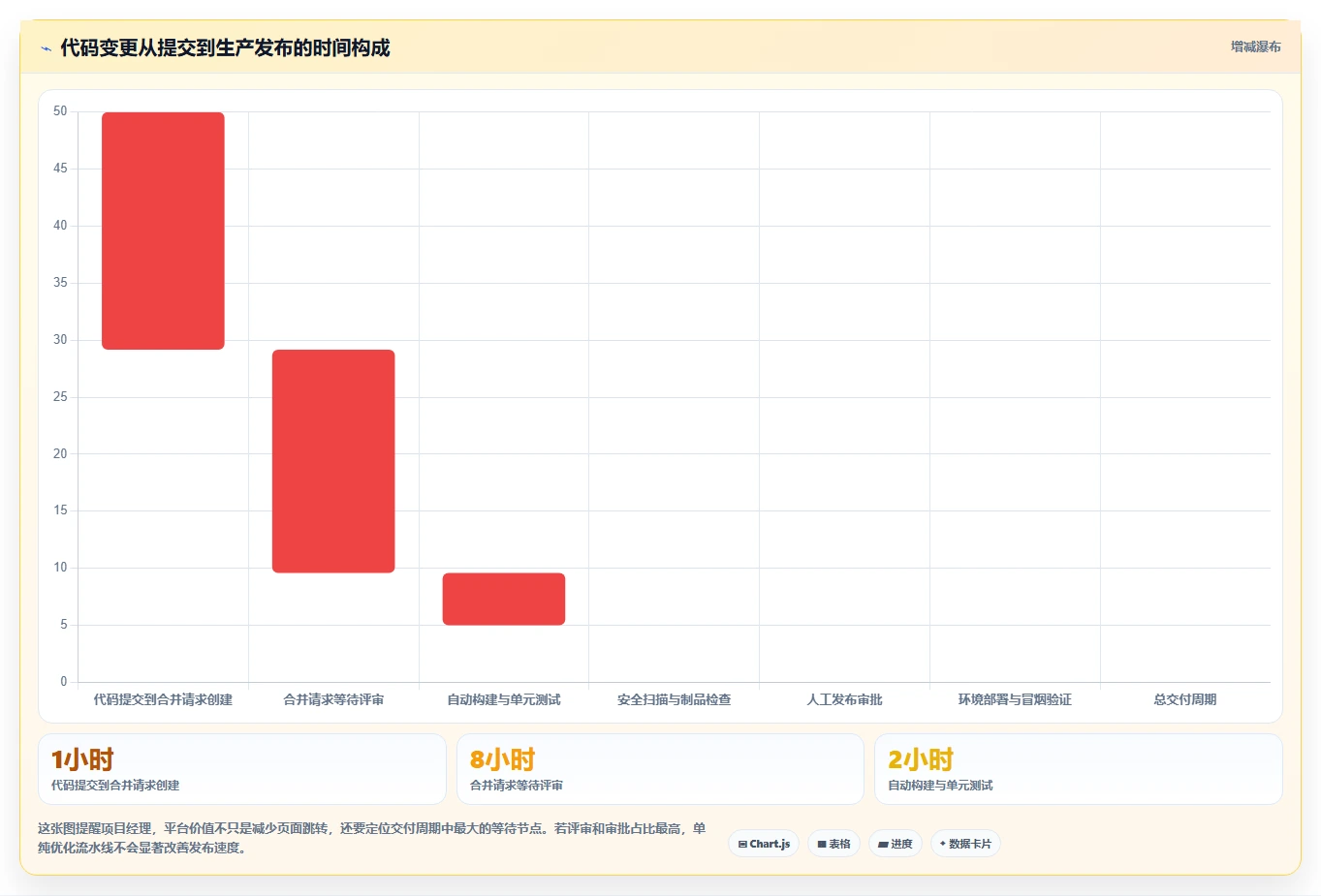The image size is (1321, 896).
Task: Click the 8小时 card value
Action: point(502,759)
